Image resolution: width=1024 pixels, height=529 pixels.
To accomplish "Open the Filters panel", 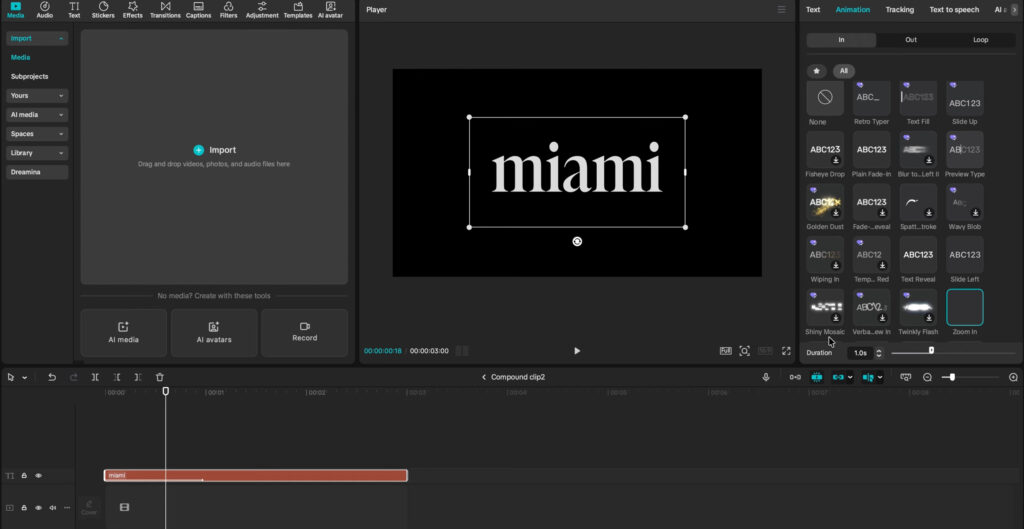I will (x=229, y=10).
